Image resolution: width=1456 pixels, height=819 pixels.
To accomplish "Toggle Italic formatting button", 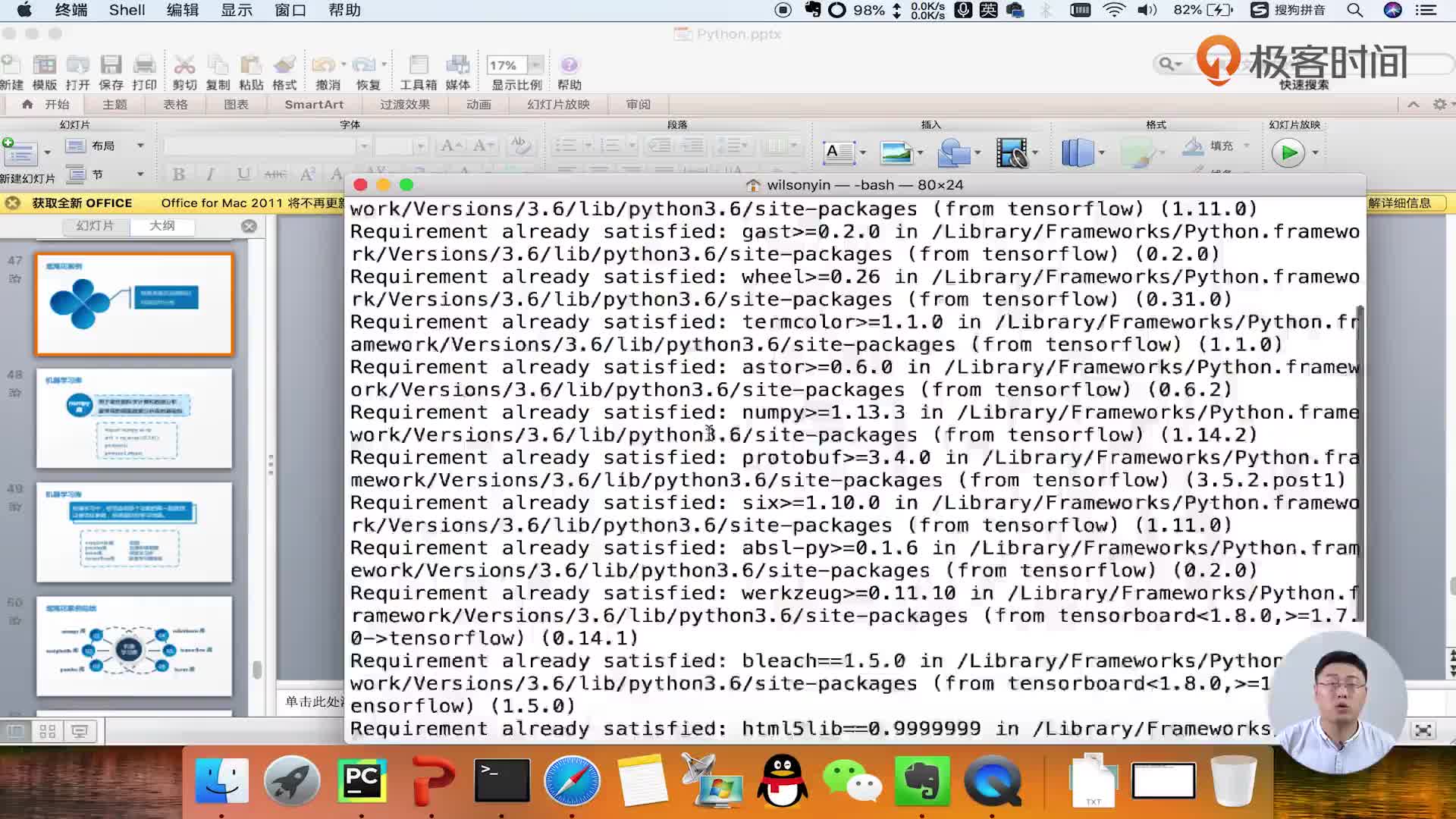I will pos(210,174).
